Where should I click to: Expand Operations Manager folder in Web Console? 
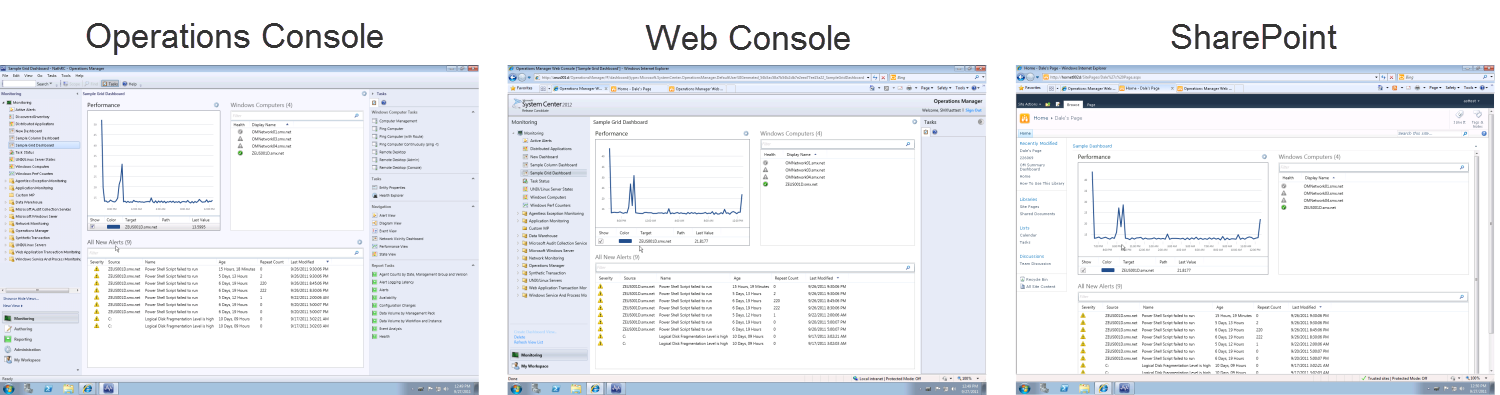518,265
